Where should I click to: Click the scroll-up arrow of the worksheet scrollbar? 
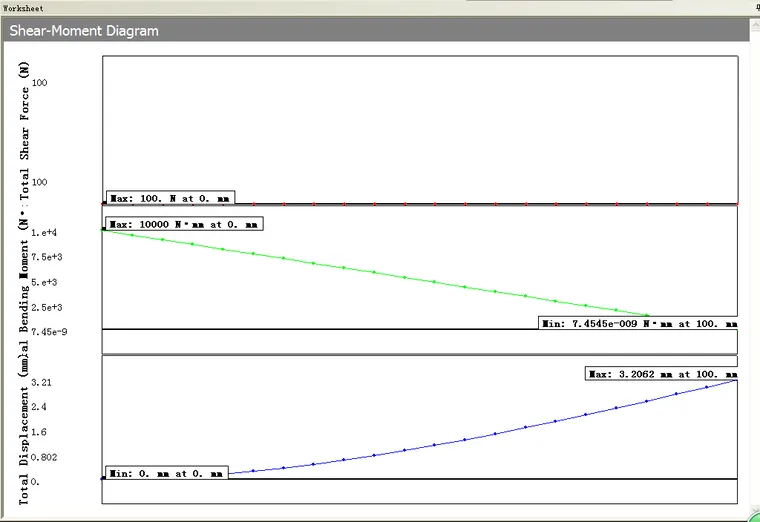pyautogui.click(x=755, y=24)
